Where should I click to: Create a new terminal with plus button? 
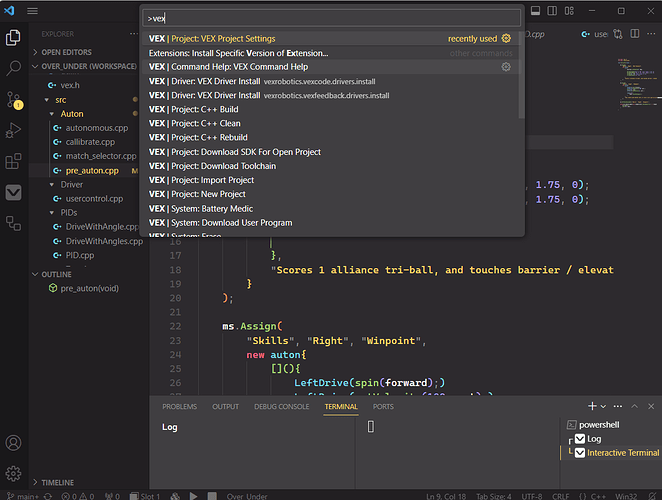coord(592,406)
